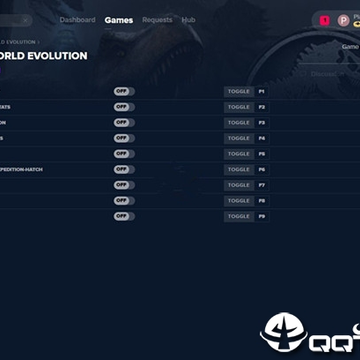Click the TOGGLE button next to F1
360x360 pixels.
239,92
